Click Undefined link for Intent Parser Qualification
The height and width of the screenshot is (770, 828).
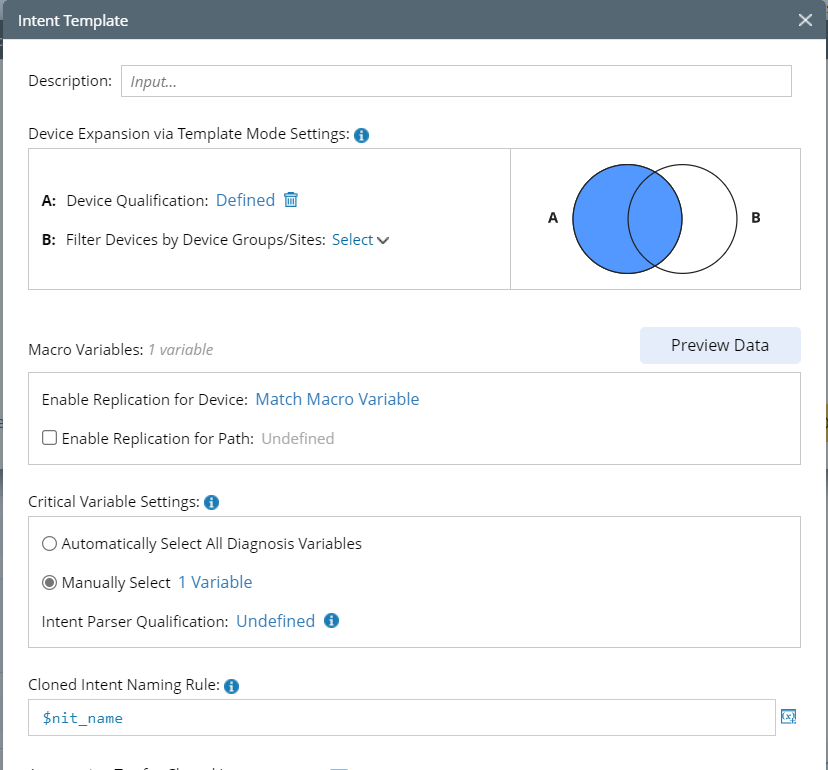(x=275, y=621)
